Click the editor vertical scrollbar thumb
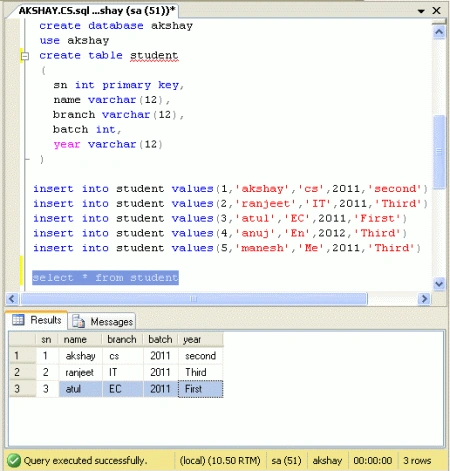 click(440, 152)
